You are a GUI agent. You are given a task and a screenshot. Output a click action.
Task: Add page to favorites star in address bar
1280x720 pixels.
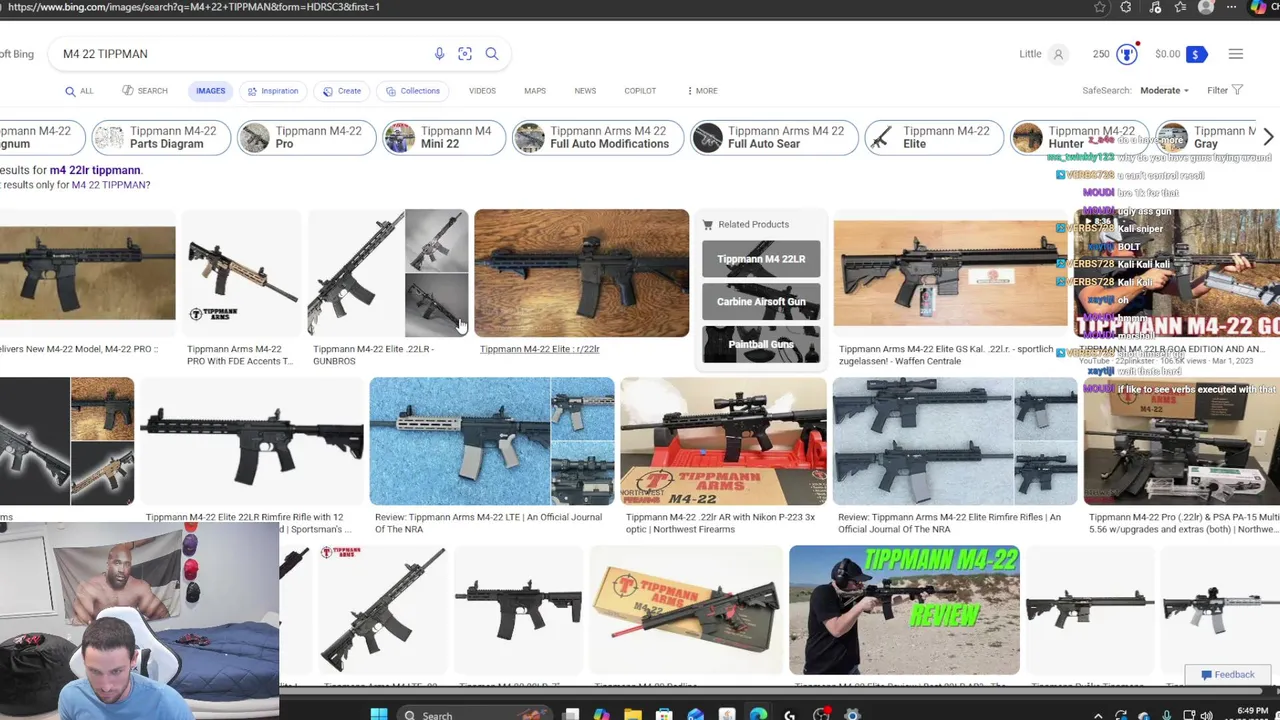point(1100,7)
